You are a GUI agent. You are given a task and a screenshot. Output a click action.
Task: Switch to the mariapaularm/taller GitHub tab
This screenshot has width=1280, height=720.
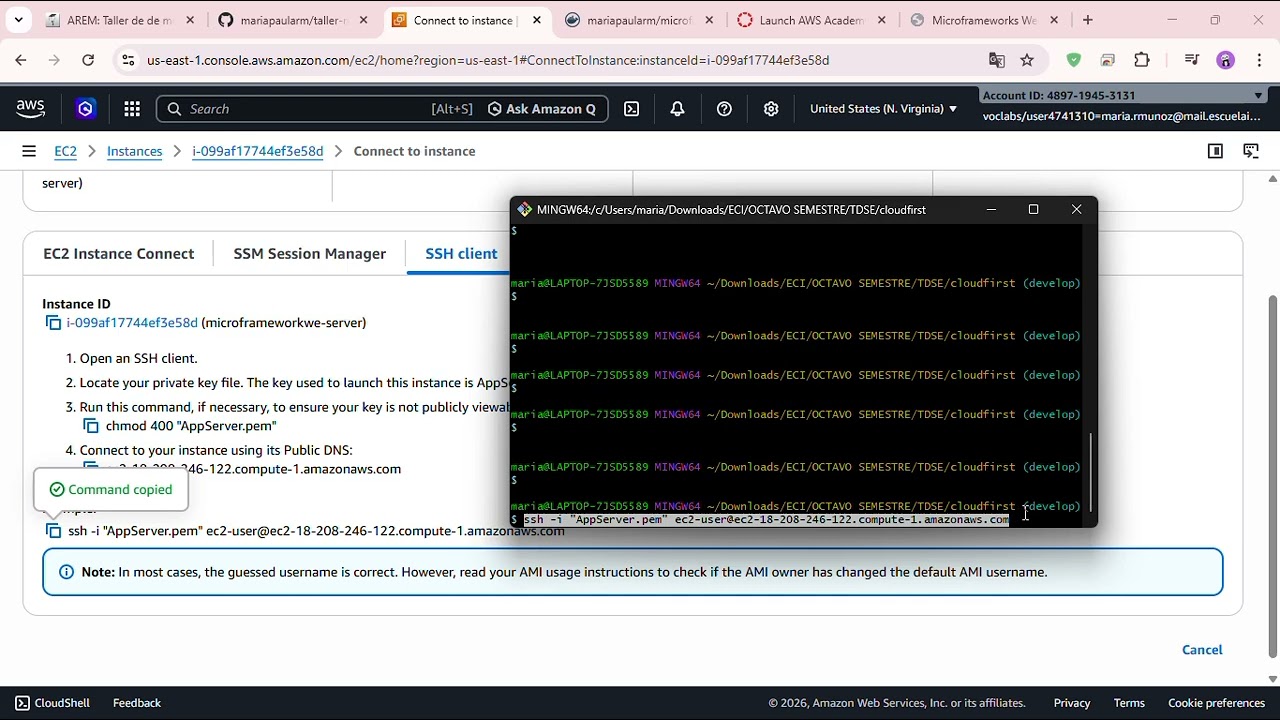293,20
